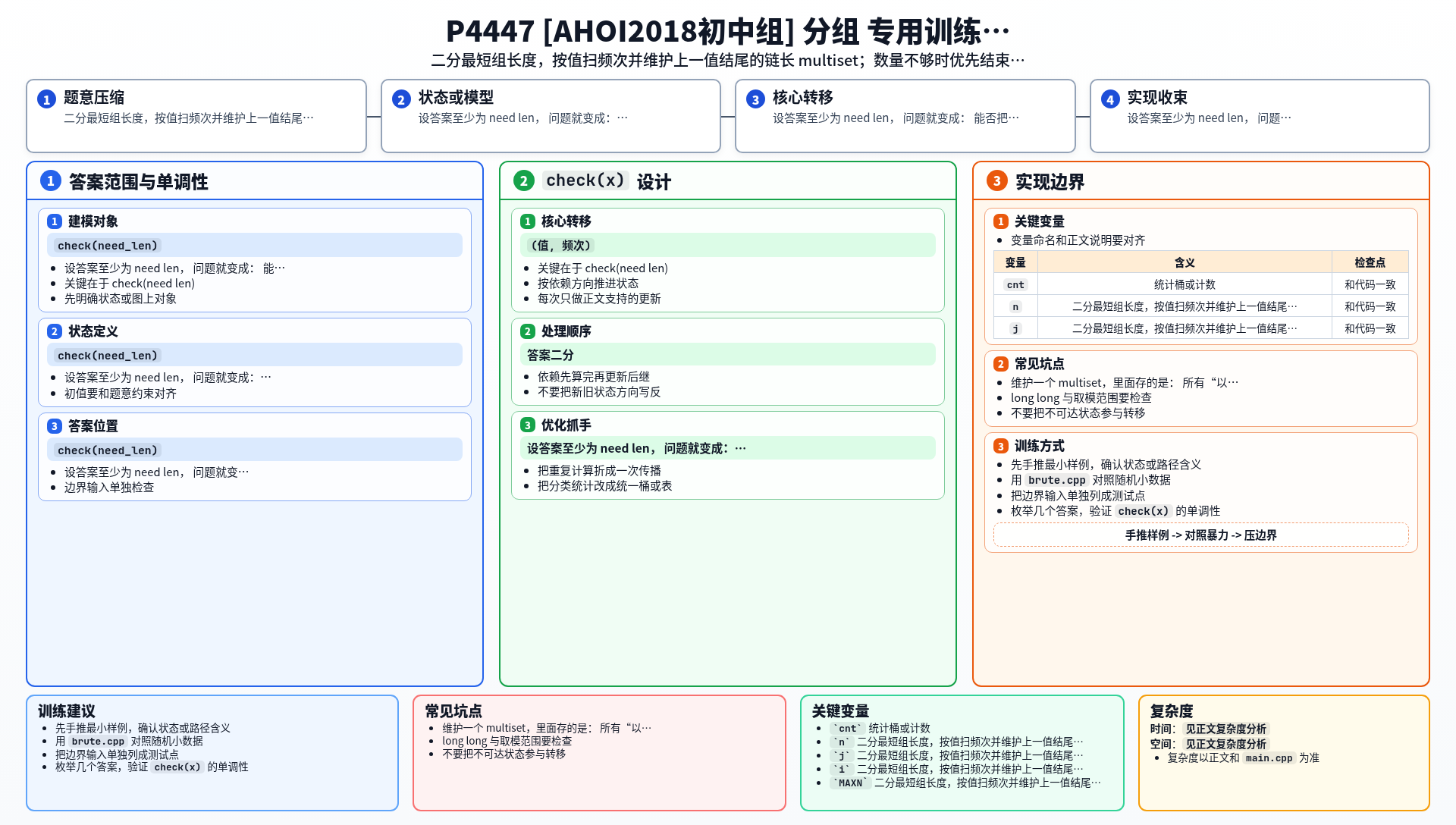The height and width of the screenshot is (825, 1456).
Task: Click 关键在于 check(need len) under 建模对象
Action: click(x=130, y=284)
